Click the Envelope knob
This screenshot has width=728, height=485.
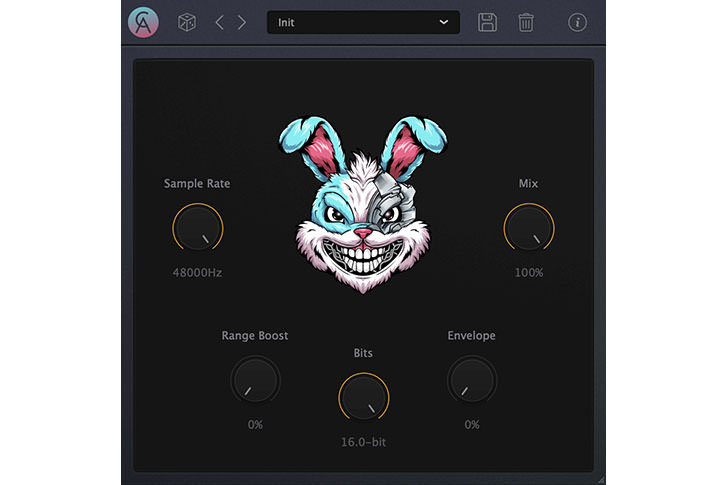tap(471, 380)
